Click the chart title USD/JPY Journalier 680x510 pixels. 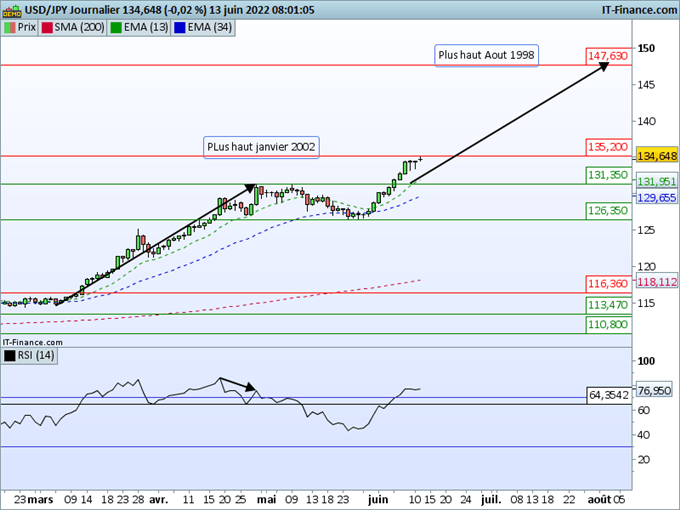coord(72,10)
